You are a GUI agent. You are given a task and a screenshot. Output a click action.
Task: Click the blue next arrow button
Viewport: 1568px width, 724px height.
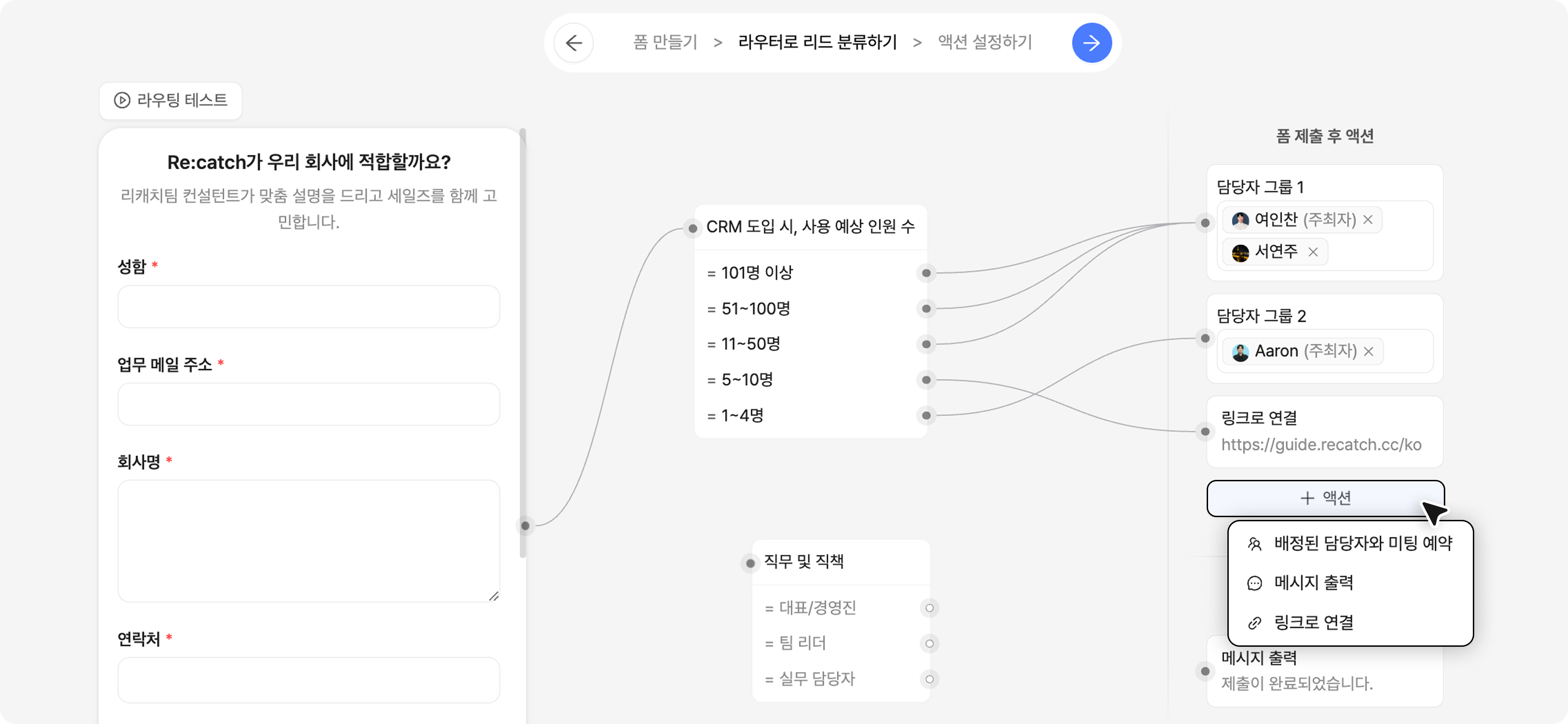(x=1091, y=43)
